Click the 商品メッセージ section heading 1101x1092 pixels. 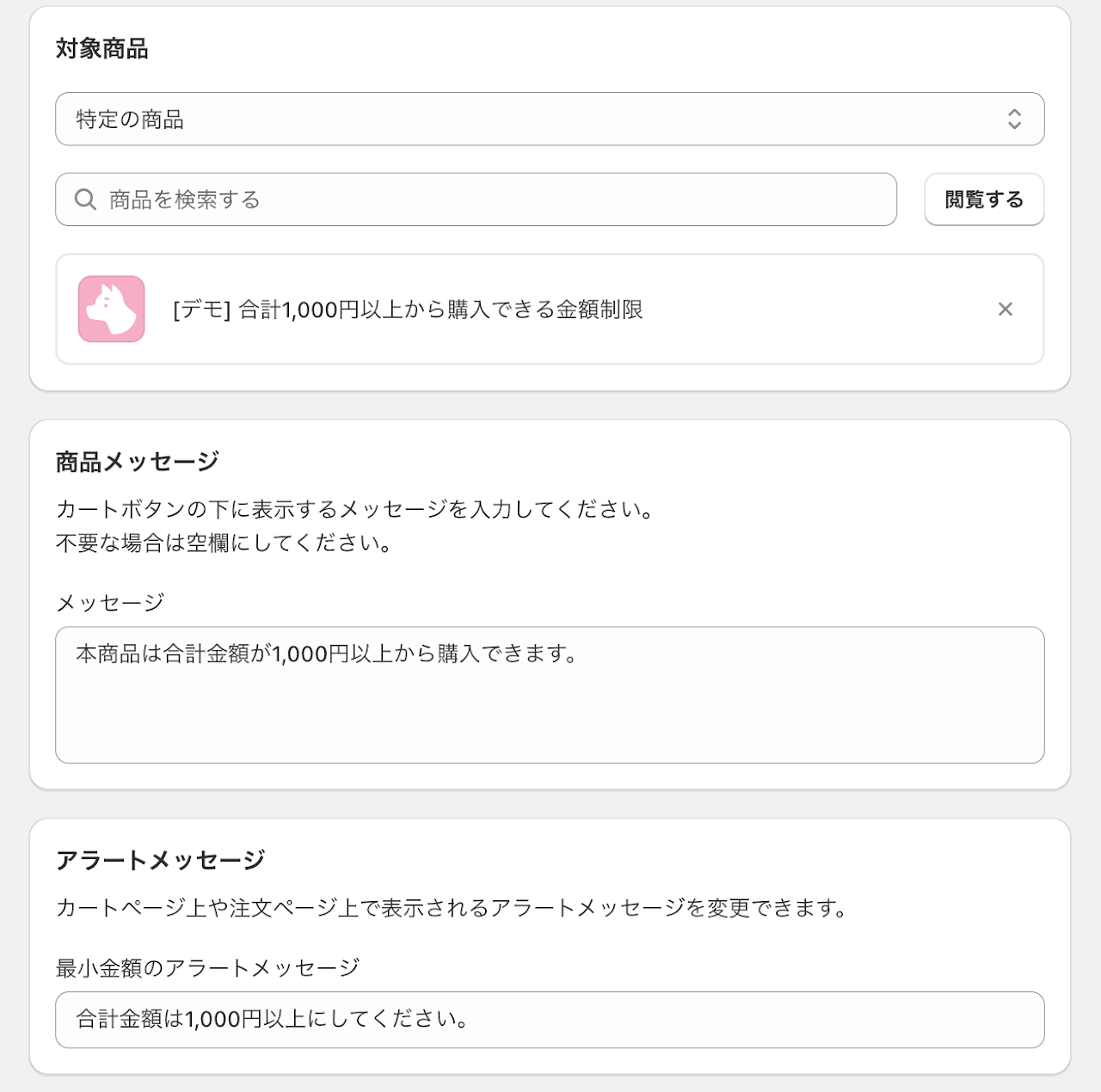[138, 462]
